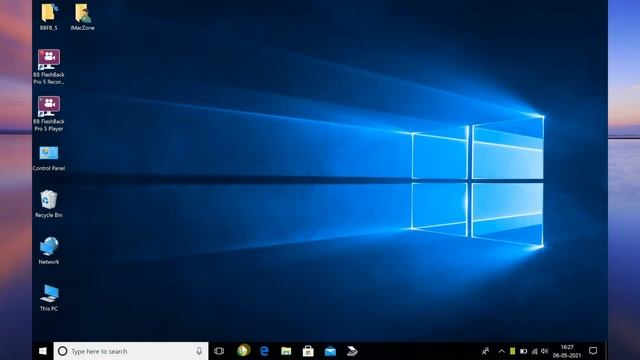This screenshot has width=640, height=360.
Task: Click Show desktop strip at taskbar end
Action: click(606, 351)
